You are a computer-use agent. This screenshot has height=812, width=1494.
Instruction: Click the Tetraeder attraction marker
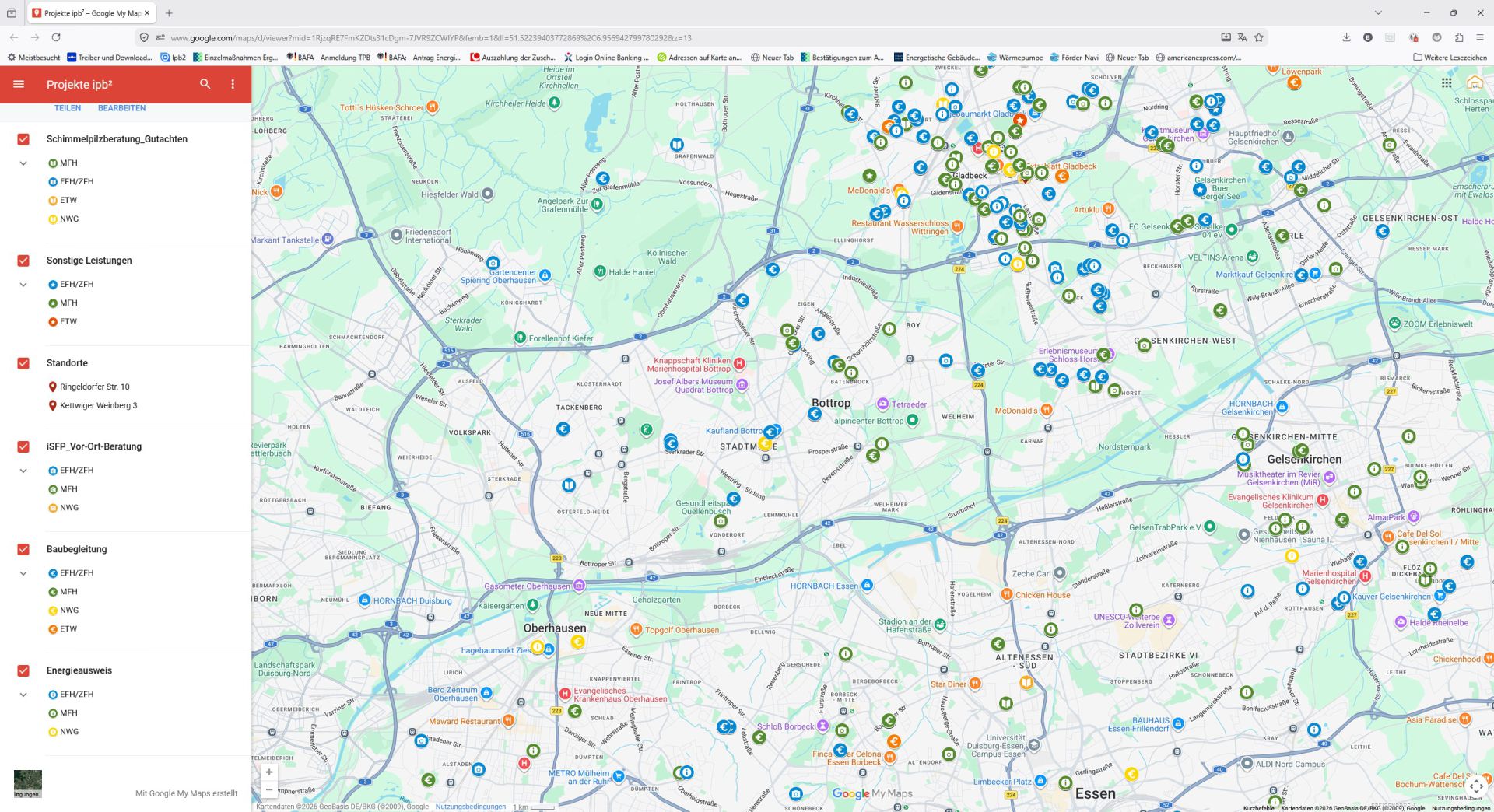point(882,404)
